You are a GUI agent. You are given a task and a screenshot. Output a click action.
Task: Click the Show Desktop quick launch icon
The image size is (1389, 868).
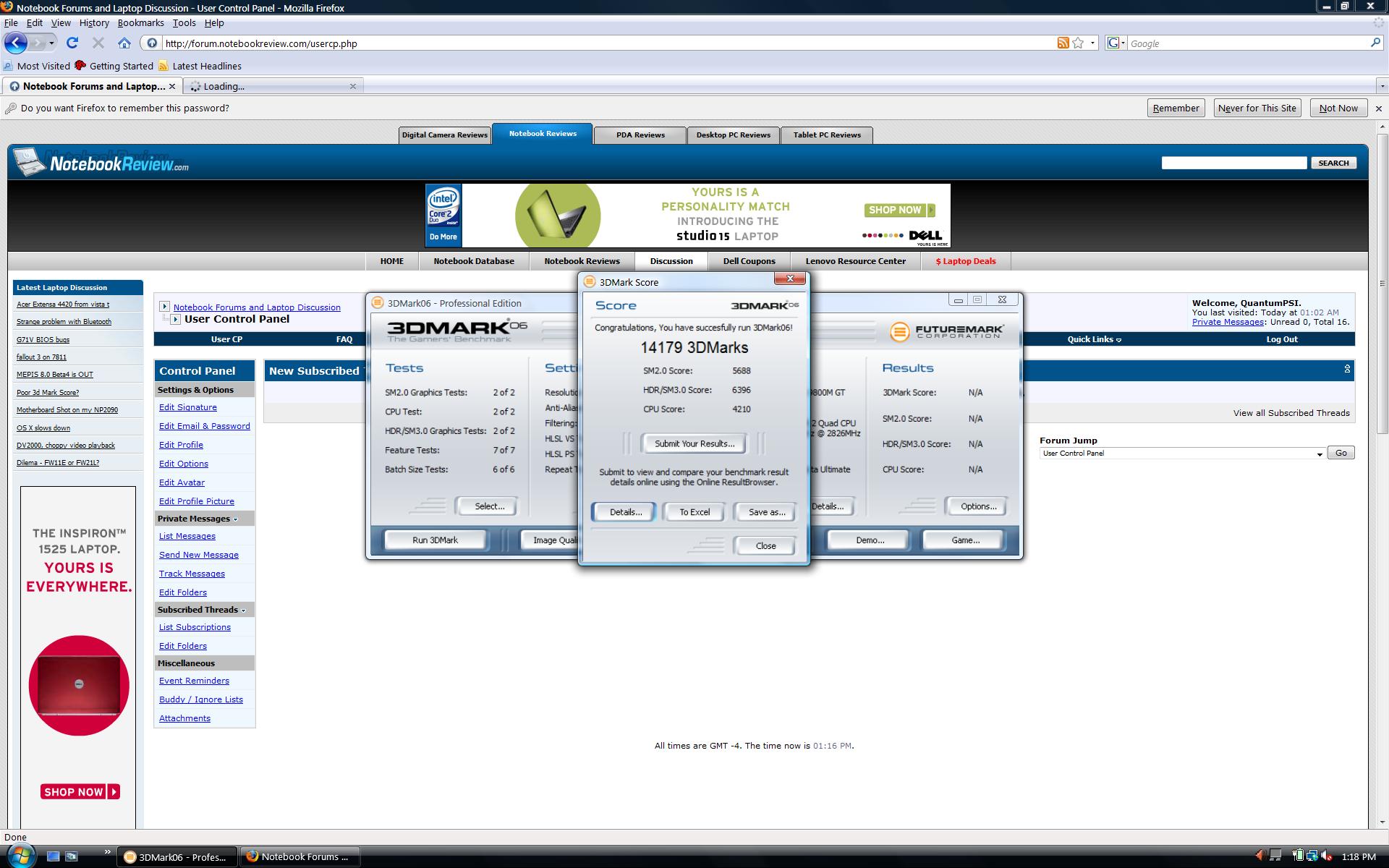coord(53,856)
